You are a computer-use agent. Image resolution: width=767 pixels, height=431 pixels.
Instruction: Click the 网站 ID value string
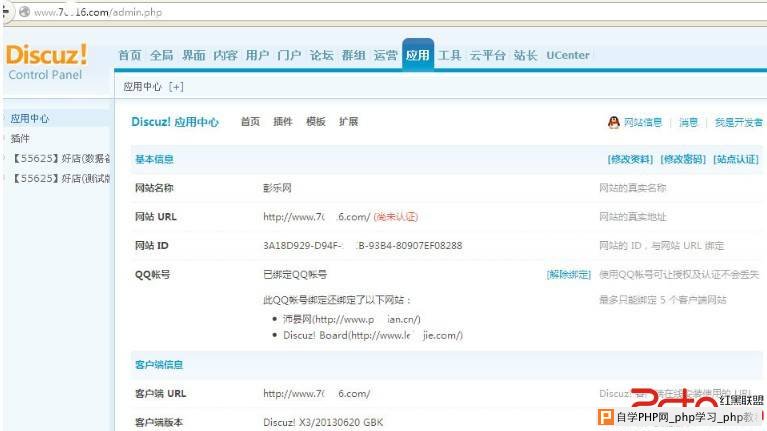click(362, 246)
